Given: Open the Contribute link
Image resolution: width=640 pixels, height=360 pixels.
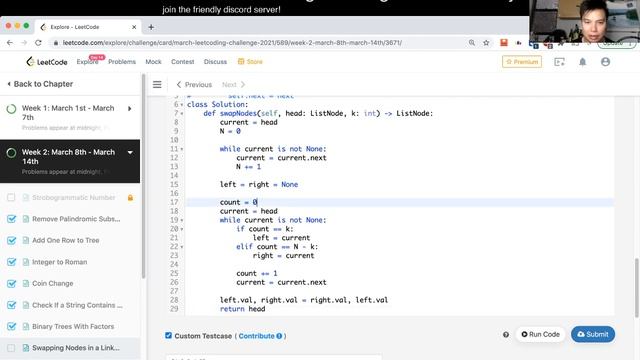Looking at the screenshot, I should pos(256,336).
